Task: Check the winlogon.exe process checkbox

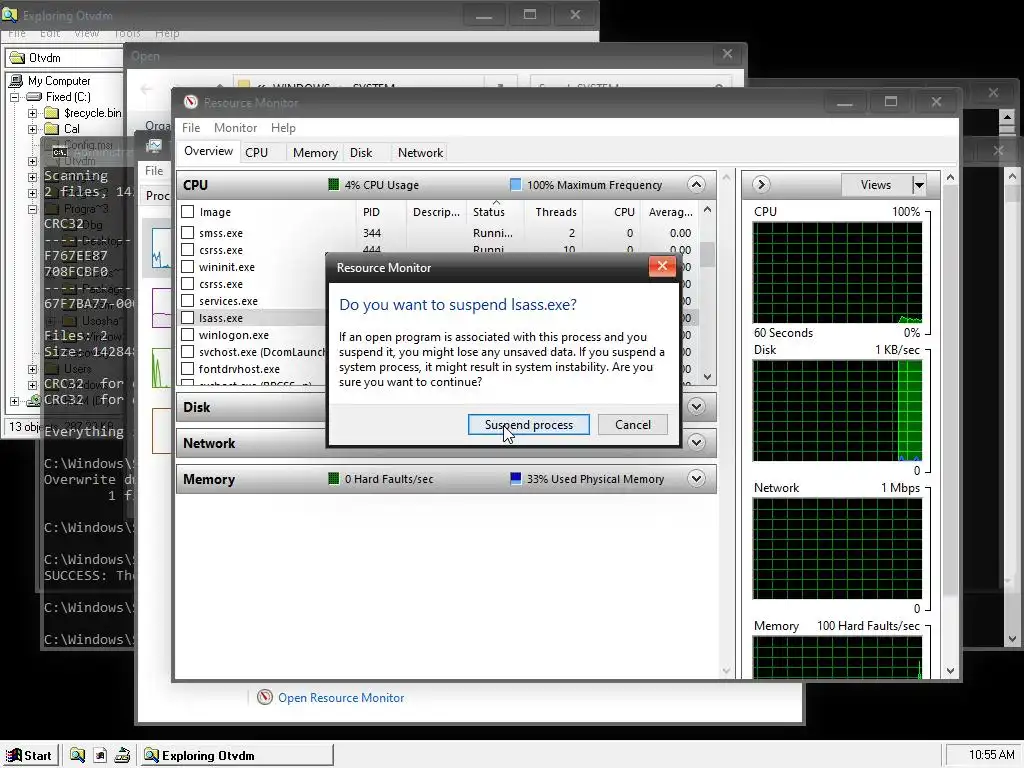Action: pyautogui.click(x=187, y=334)
